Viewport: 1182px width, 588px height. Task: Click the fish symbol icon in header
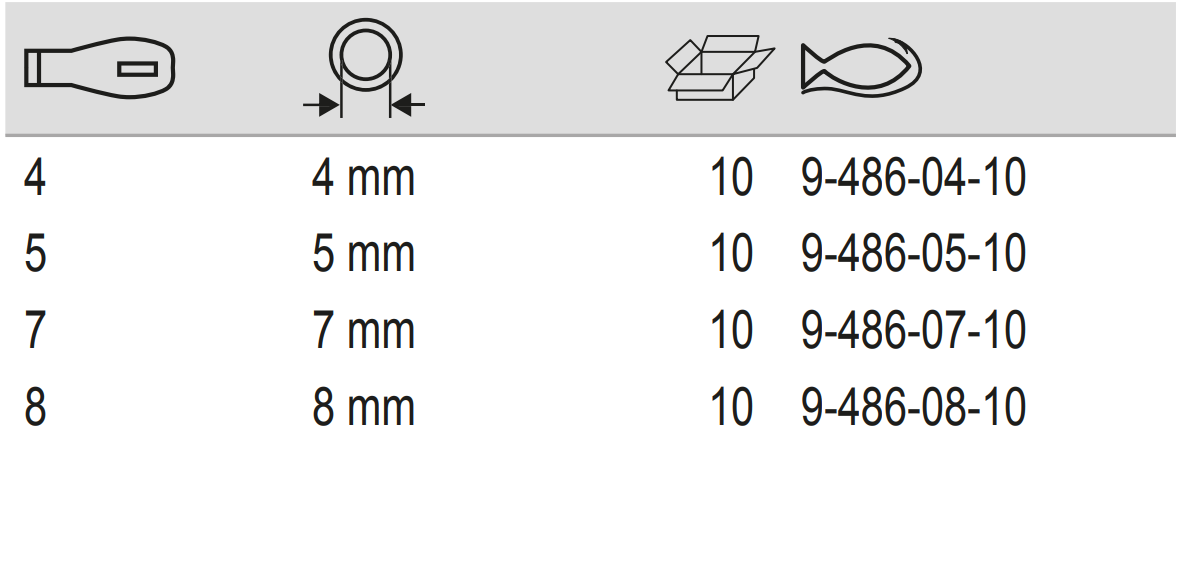tap(860, 68)
